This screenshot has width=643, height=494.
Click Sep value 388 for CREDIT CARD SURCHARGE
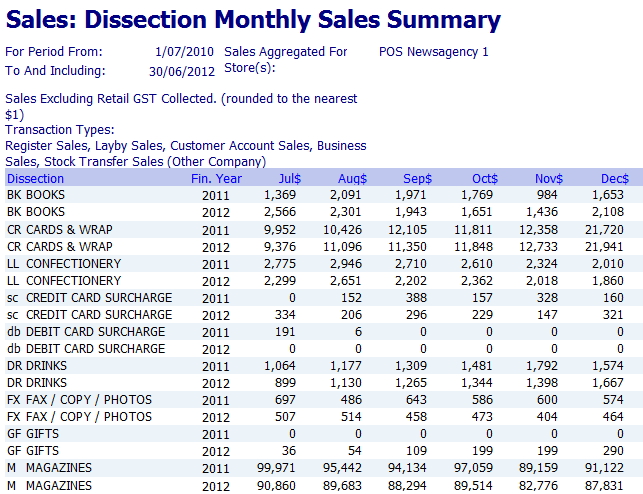click(x=416, y=298)
